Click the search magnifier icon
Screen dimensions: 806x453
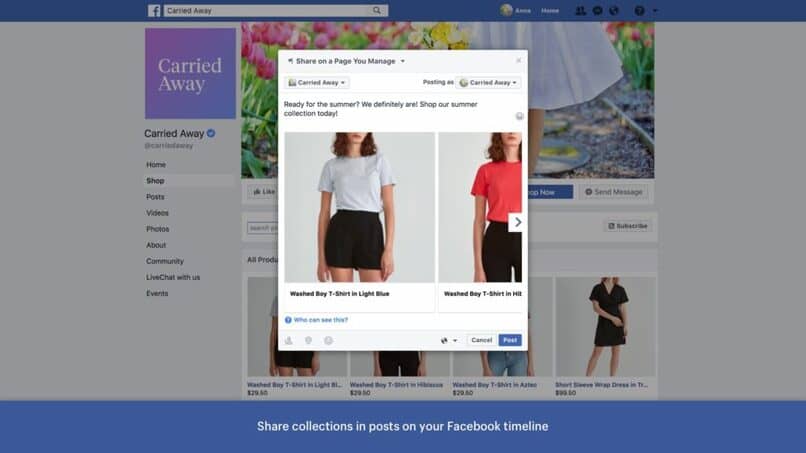377,10
